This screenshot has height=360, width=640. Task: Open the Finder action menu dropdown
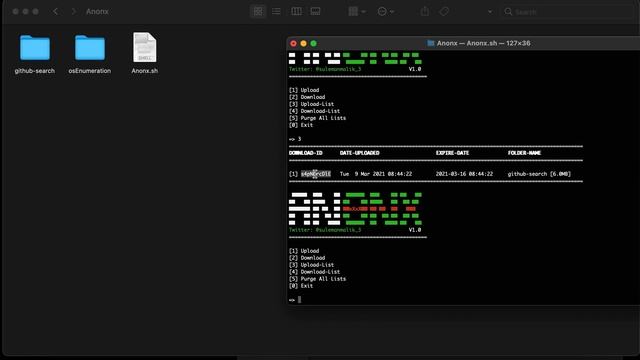pos(385,11)
